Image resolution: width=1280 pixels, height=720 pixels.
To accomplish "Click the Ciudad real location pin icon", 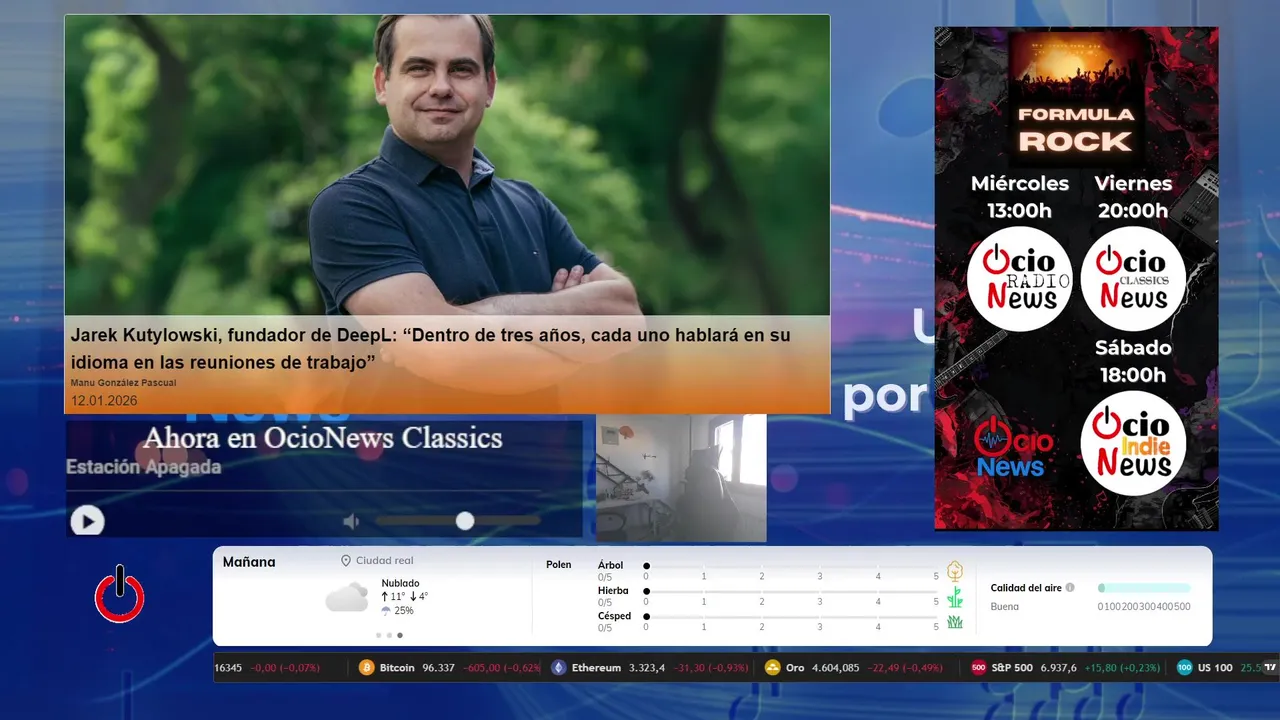I will tap(346, 561).
